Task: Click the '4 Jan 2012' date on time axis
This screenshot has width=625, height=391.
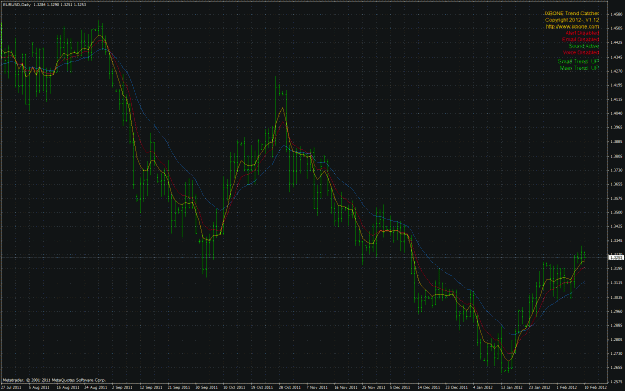Action: point(483,387)
